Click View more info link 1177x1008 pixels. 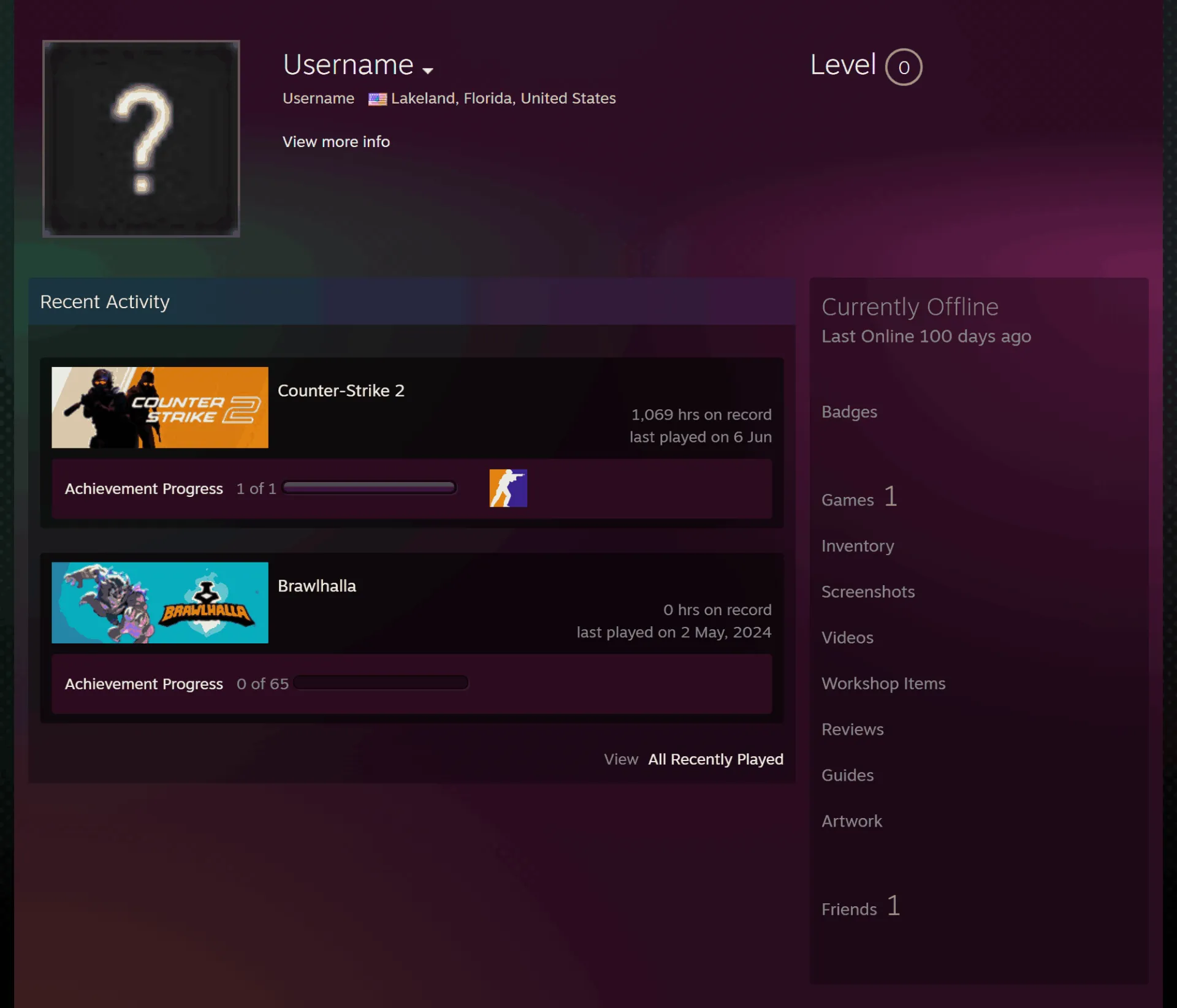(336, 142)
